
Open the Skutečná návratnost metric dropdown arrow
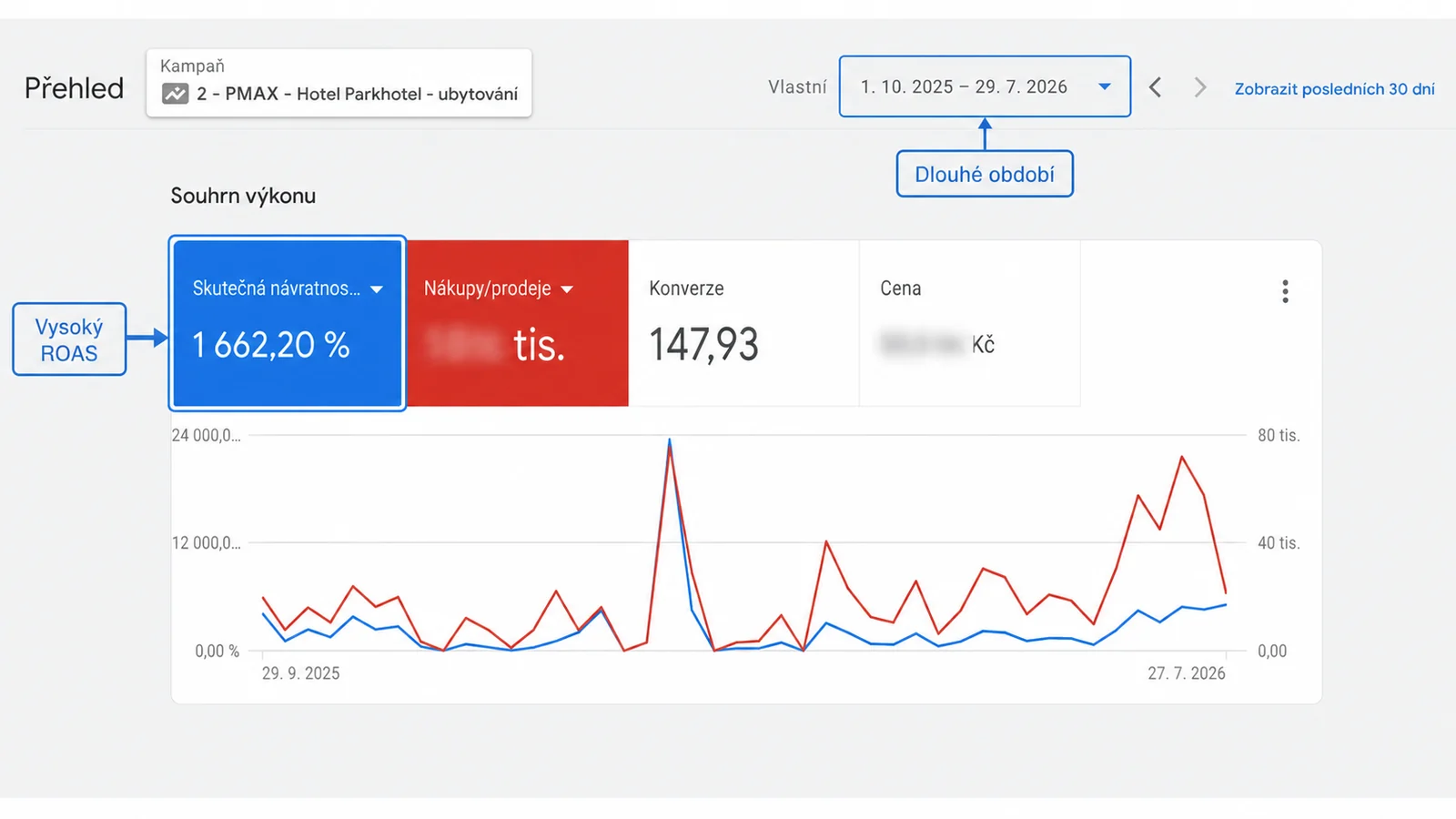(x=377, y=289)
